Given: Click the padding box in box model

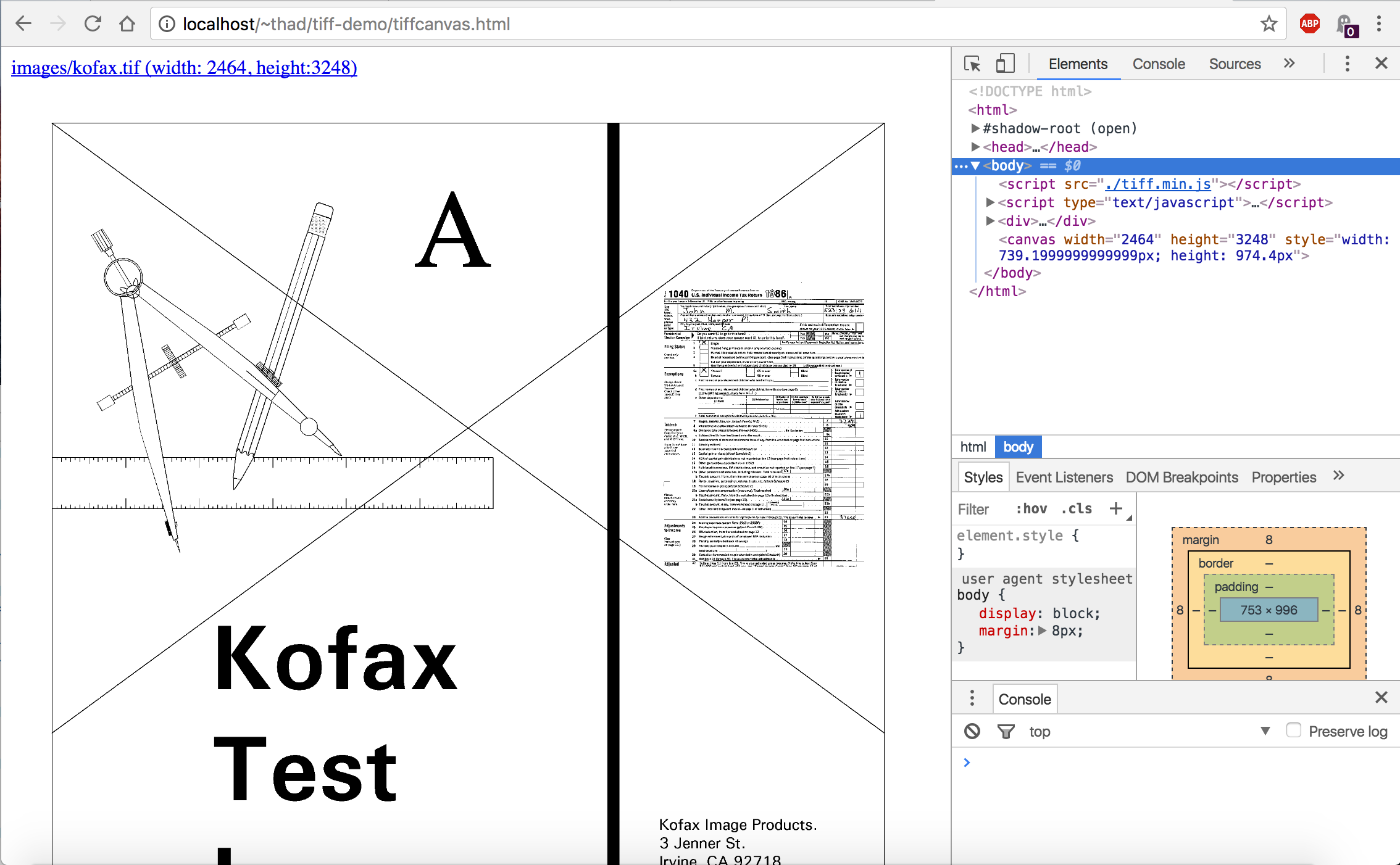Looking at the screenshot, I should [1236, 587].
